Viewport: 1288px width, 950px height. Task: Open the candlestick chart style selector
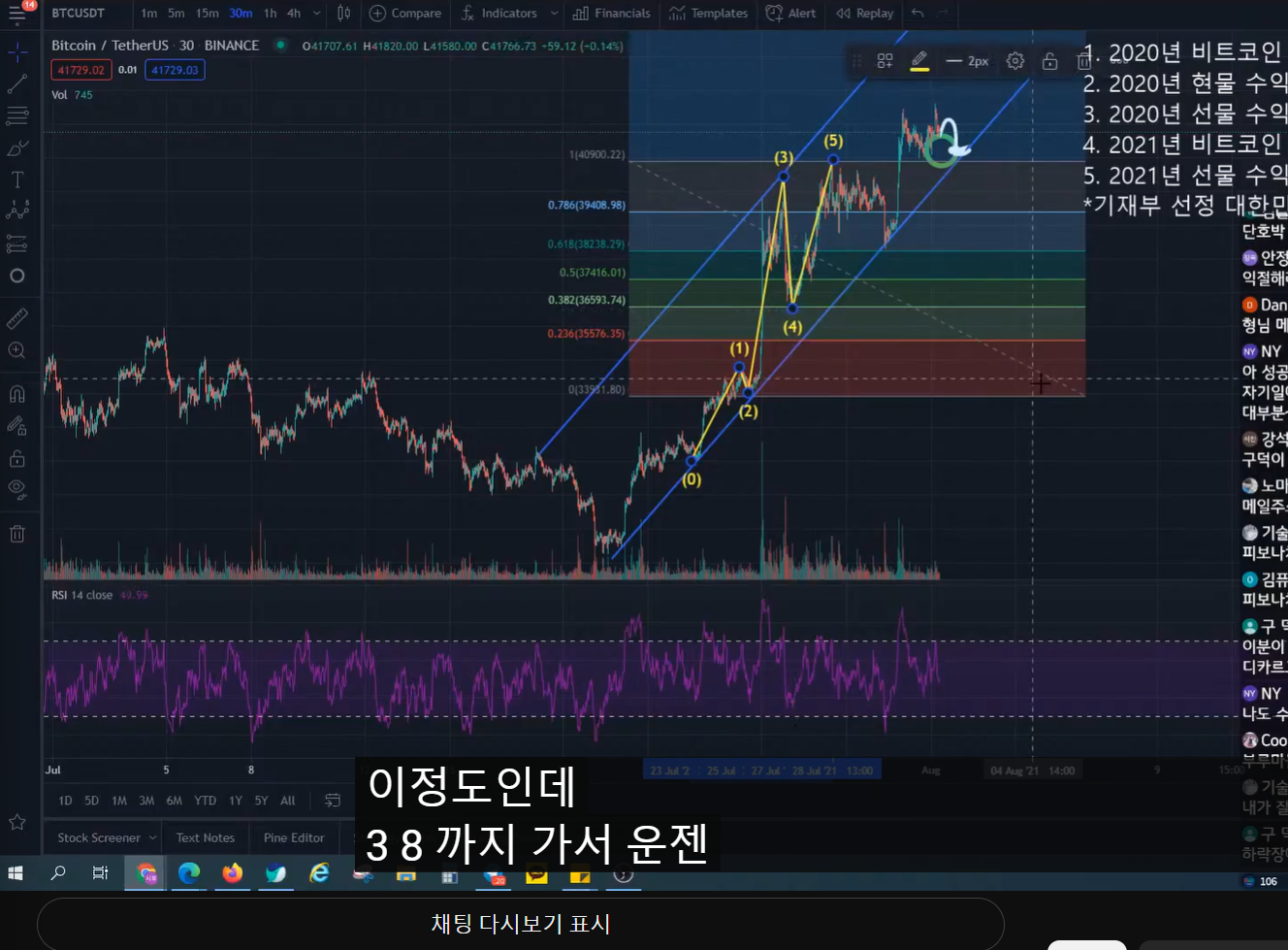[343, 13]
